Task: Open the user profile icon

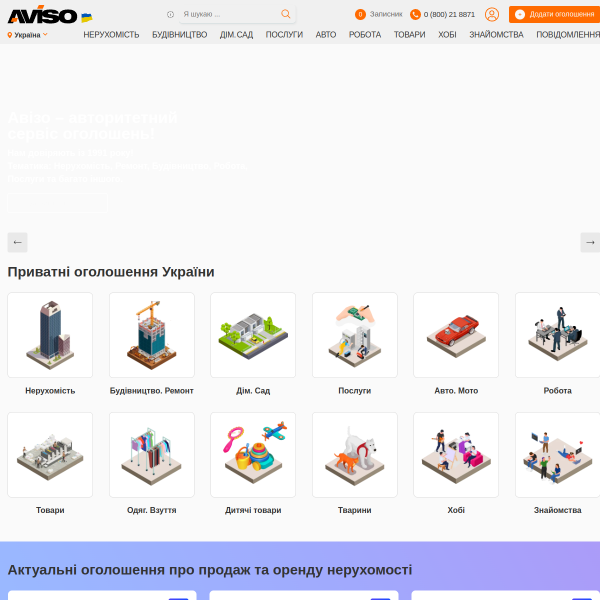Action: click(492, 15)
